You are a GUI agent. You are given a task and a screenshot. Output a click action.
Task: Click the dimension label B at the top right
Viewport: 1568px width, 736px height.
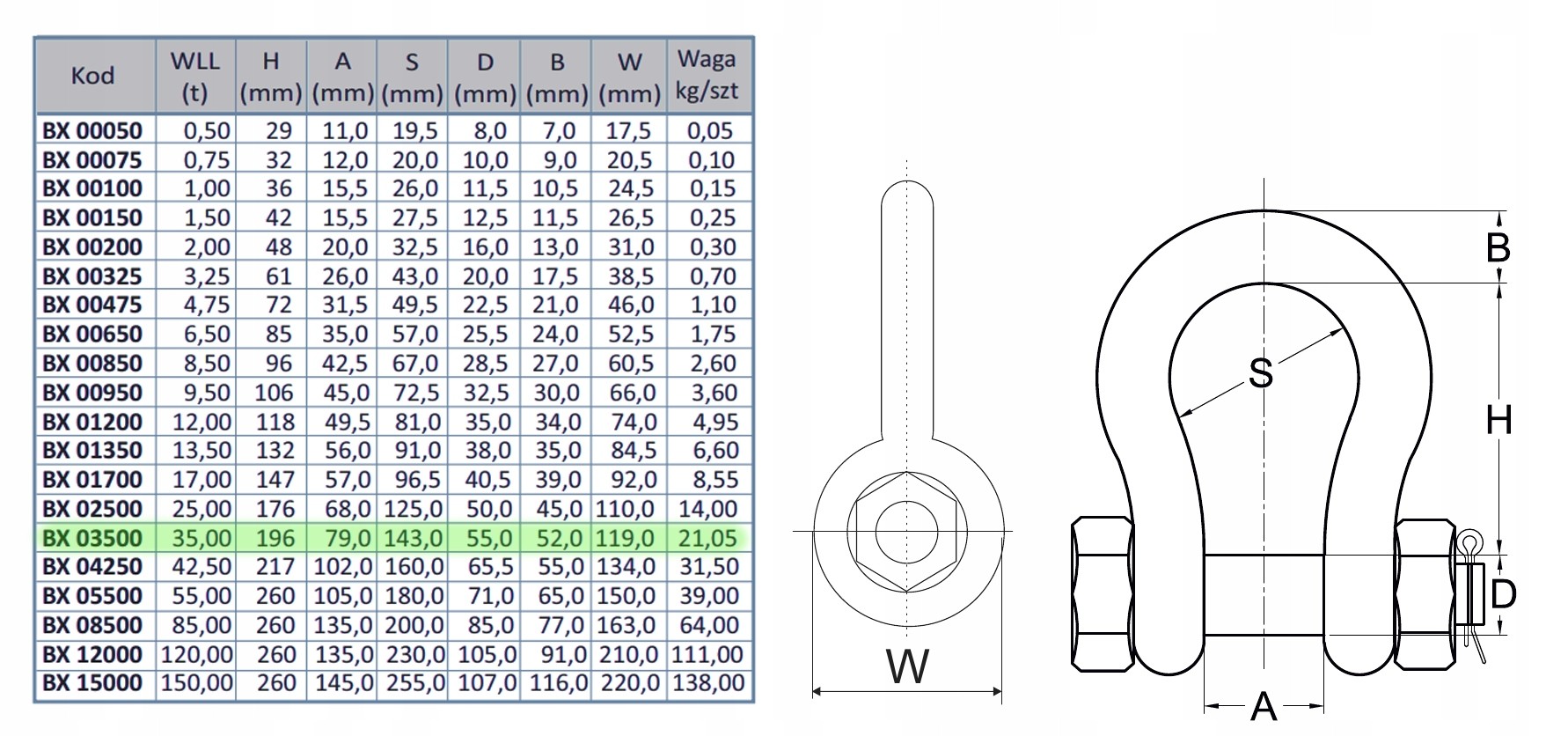(1498, 248)
